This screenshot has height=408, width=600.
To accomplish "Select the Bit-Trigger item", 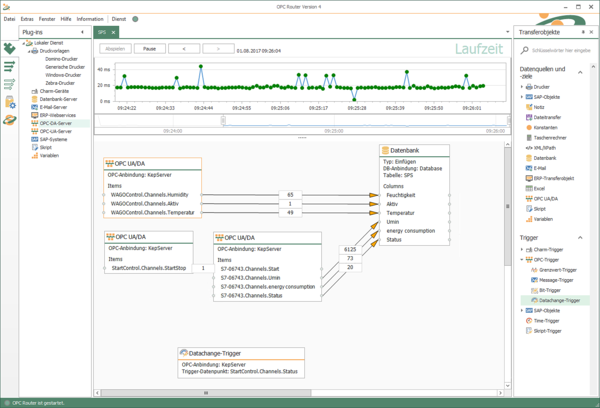I will click(x=546, y=290).
